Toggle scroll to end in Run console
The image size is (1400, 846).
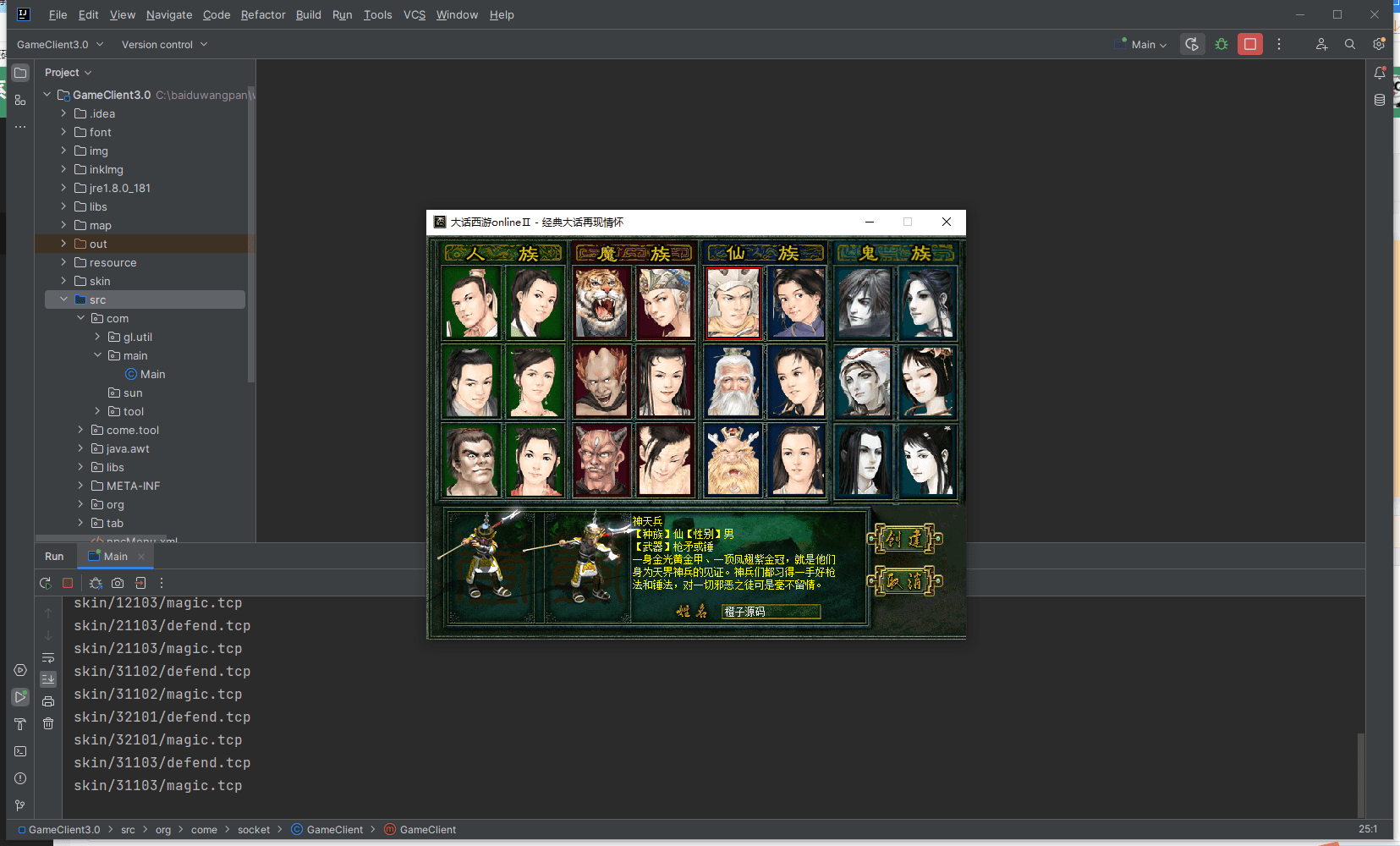pyautogui.click(x=48, y=678)
